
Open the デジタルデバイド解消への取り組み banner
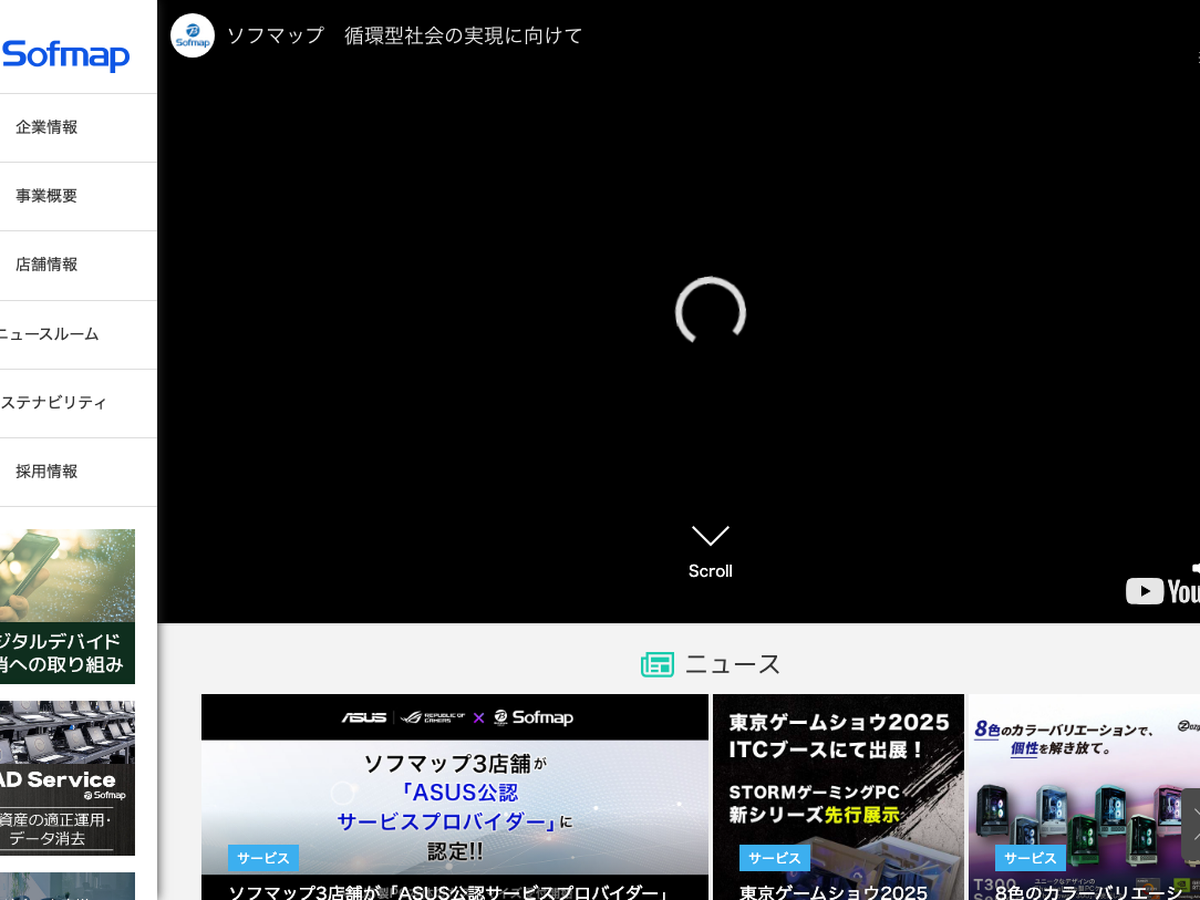[x=67, y=606]
